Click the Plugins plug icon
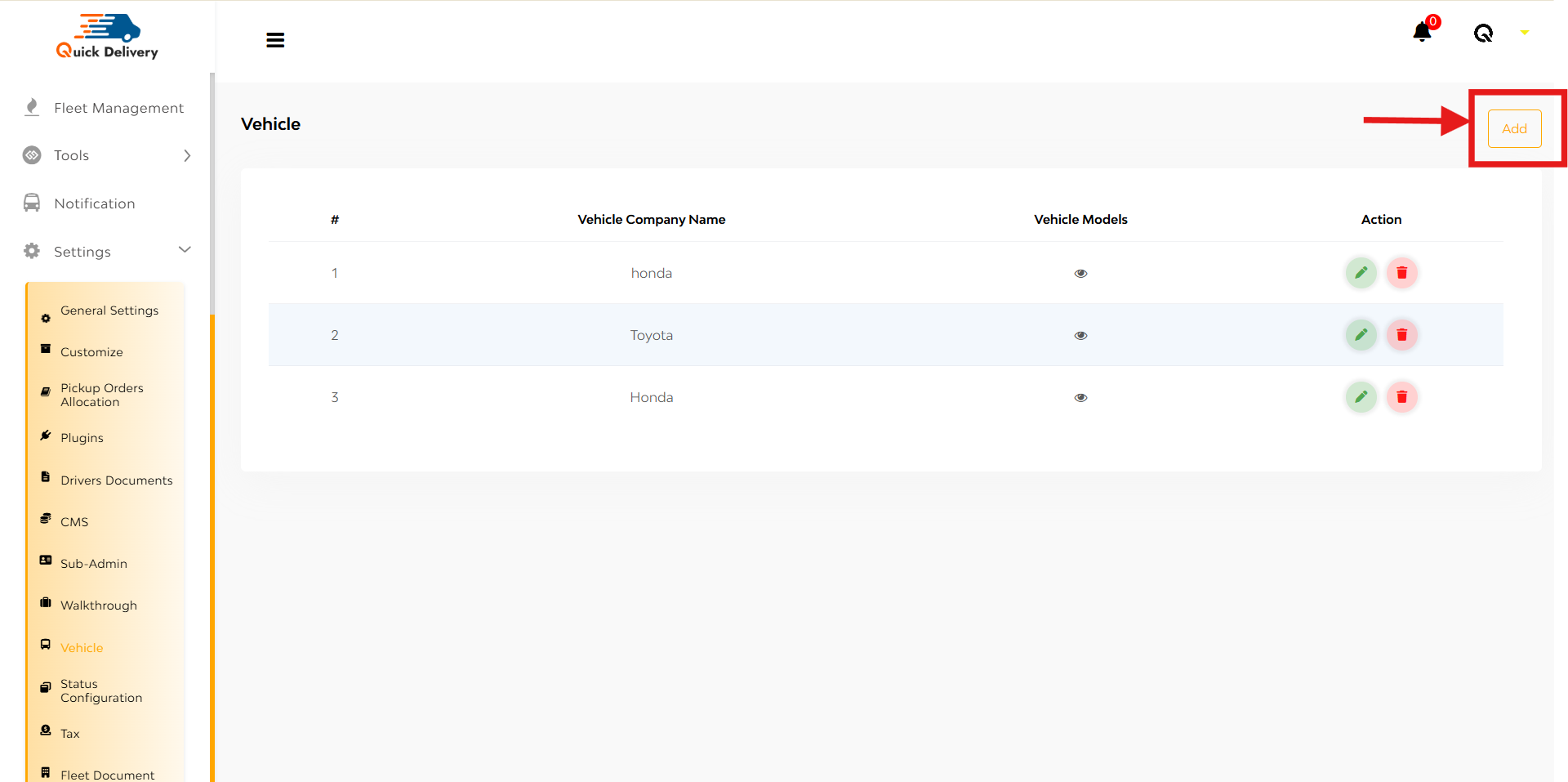Image resolution: width=1568 pixels, height=782 pixels. 46,436
